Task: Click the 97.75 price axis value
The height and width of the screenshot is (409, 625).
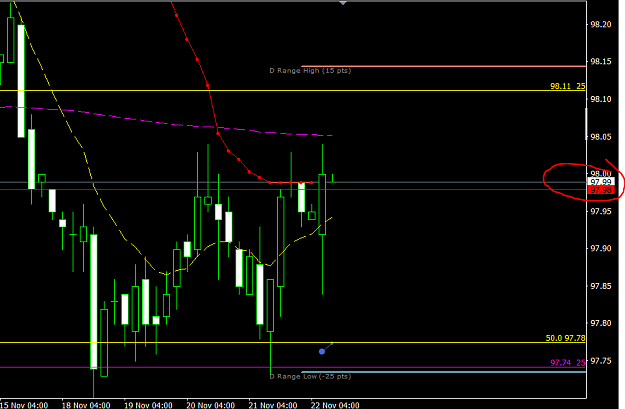Action: (x=601, y=361)
